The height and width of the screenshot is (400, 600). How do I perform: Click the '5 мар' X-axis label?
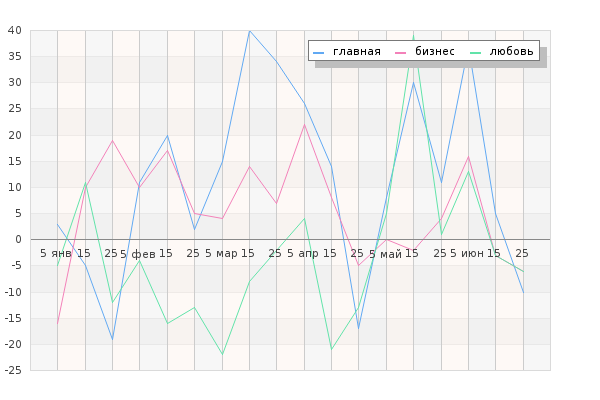coord(221,253)
